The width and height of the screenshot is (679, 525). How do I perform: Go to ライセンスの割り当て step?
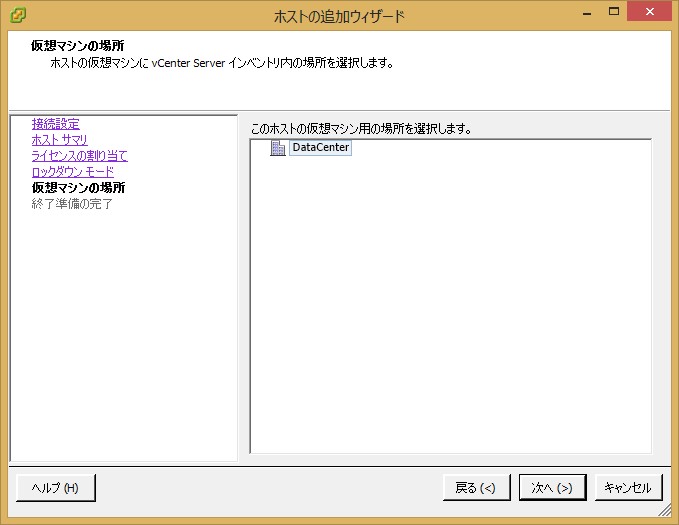80,156
